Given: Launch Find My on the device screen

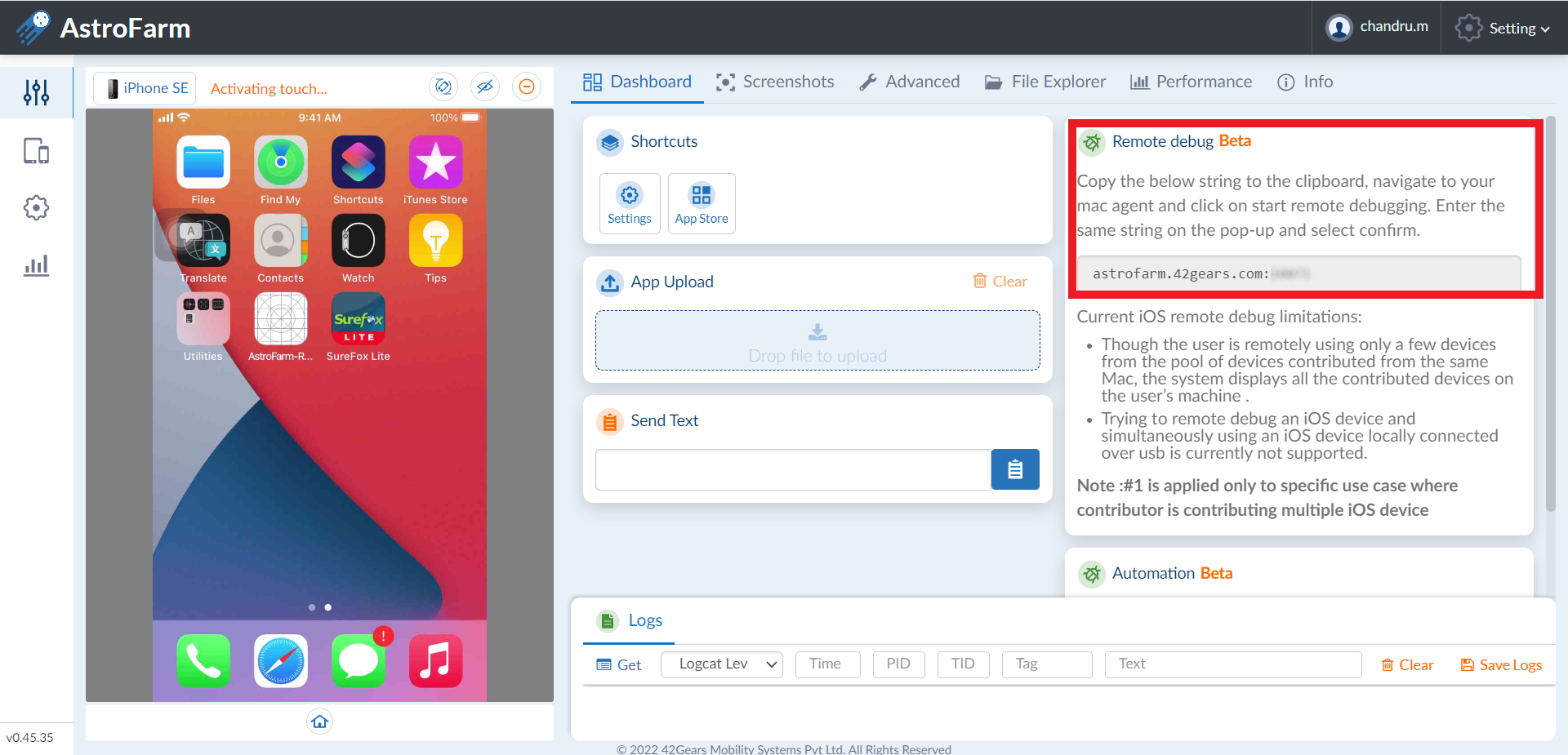Looking at the screenshot, I should 281,162.
